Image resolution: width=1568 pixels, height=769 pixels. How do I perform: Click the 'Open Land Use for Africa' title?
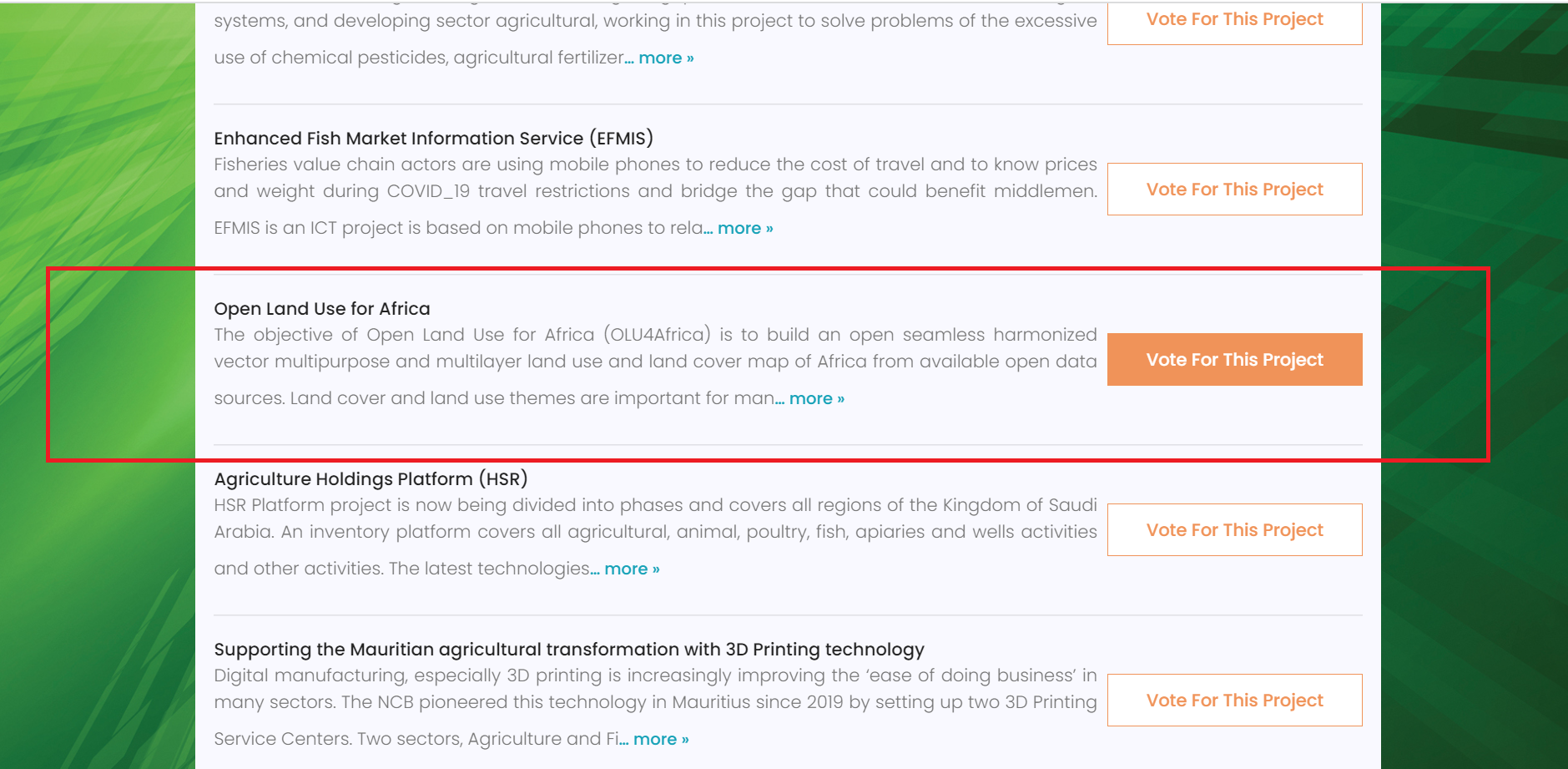[x=322, y=308]
